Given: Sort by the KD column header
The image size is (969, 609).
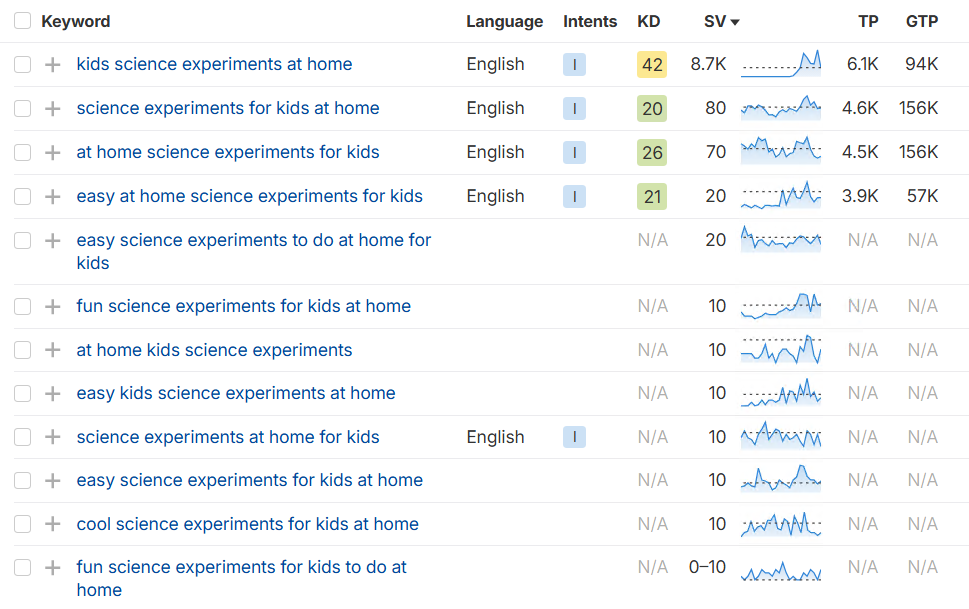Looking at the screenshot, I should click(648, 22).
